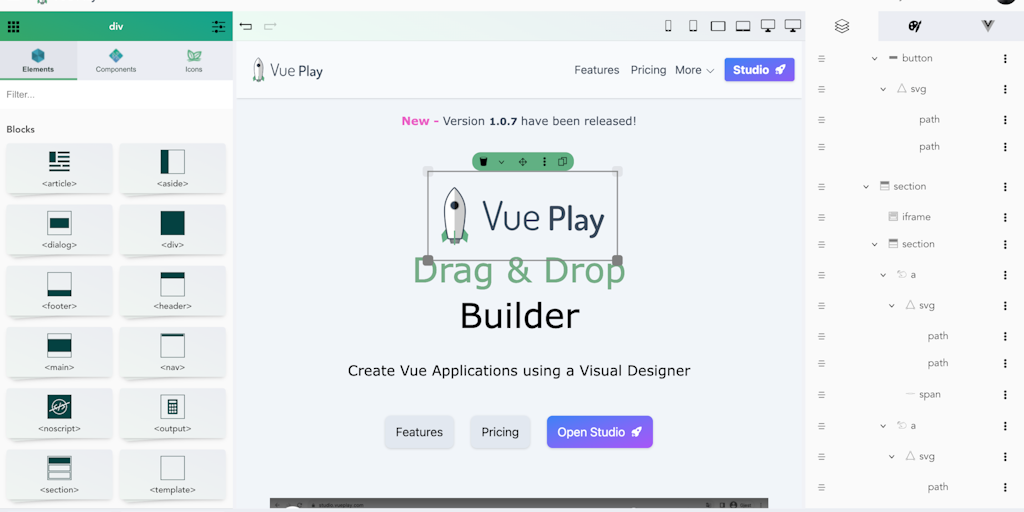Pick the <main> block
Image resolution: width=1024 pixels, height=512 pixels.
coord(59,353)
